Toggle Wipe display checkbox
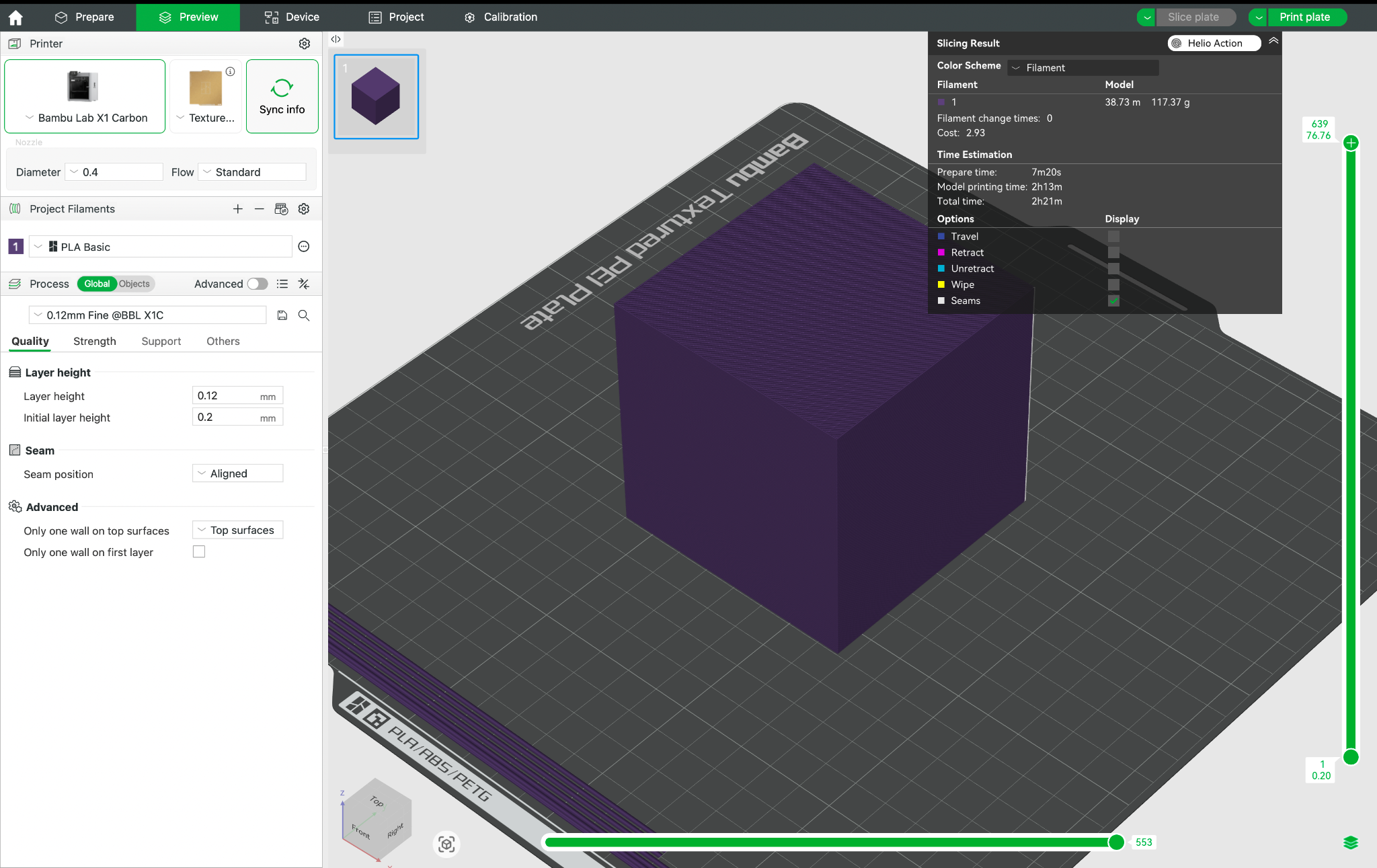 click(1114, 284)
